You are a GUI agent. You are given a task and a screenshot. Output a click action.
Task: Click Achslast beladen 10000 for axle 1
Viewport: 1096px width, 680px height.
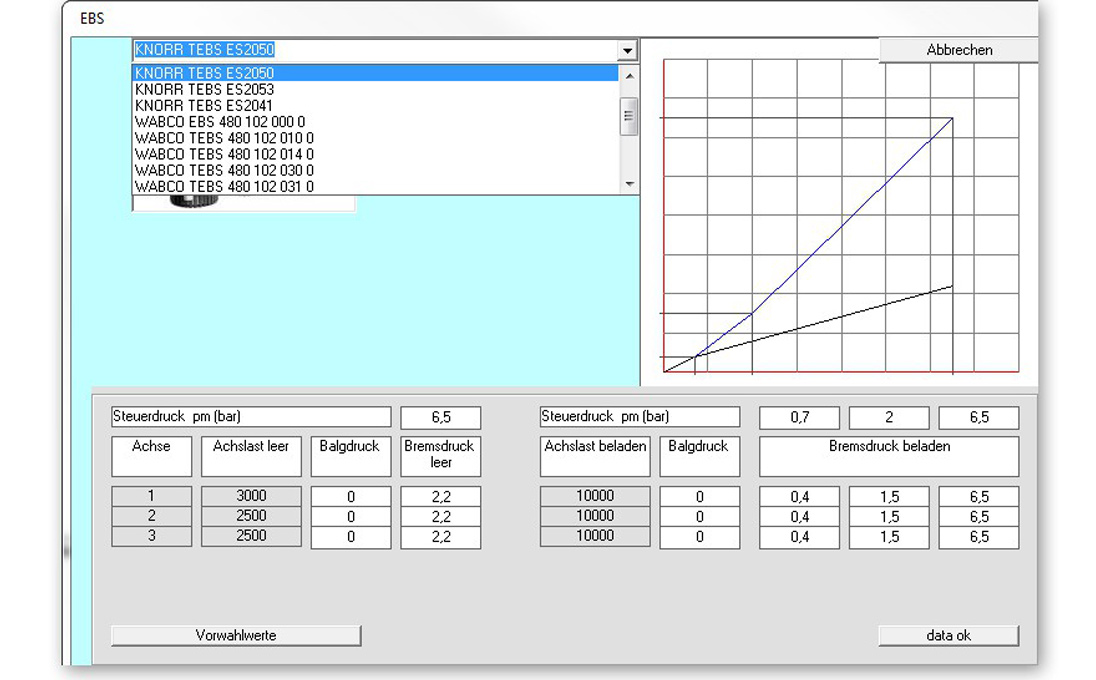[x=595, y=496]
